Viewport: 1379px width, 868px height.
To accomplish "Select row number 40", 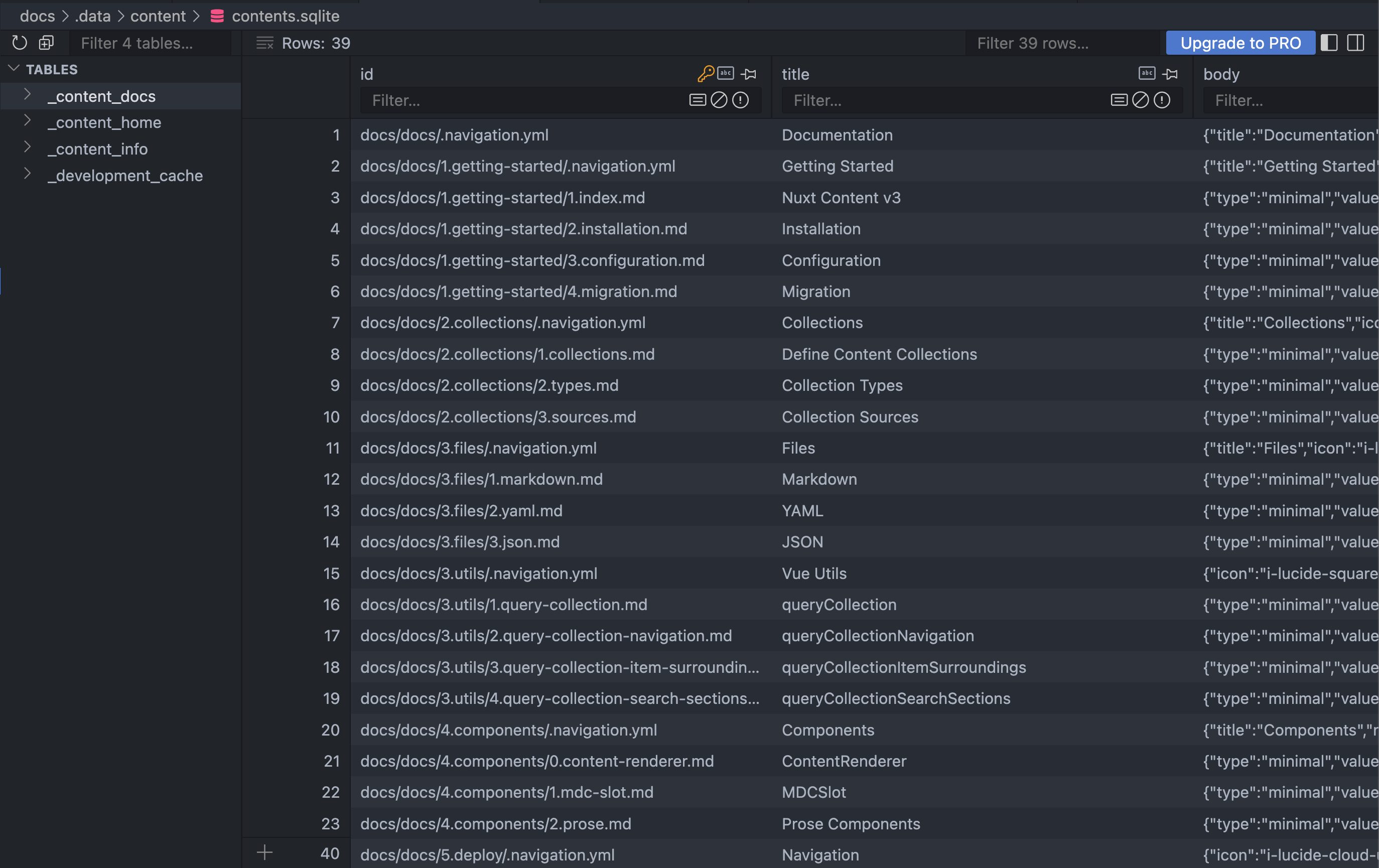I will pyautogui.click(x=330, y=853).
